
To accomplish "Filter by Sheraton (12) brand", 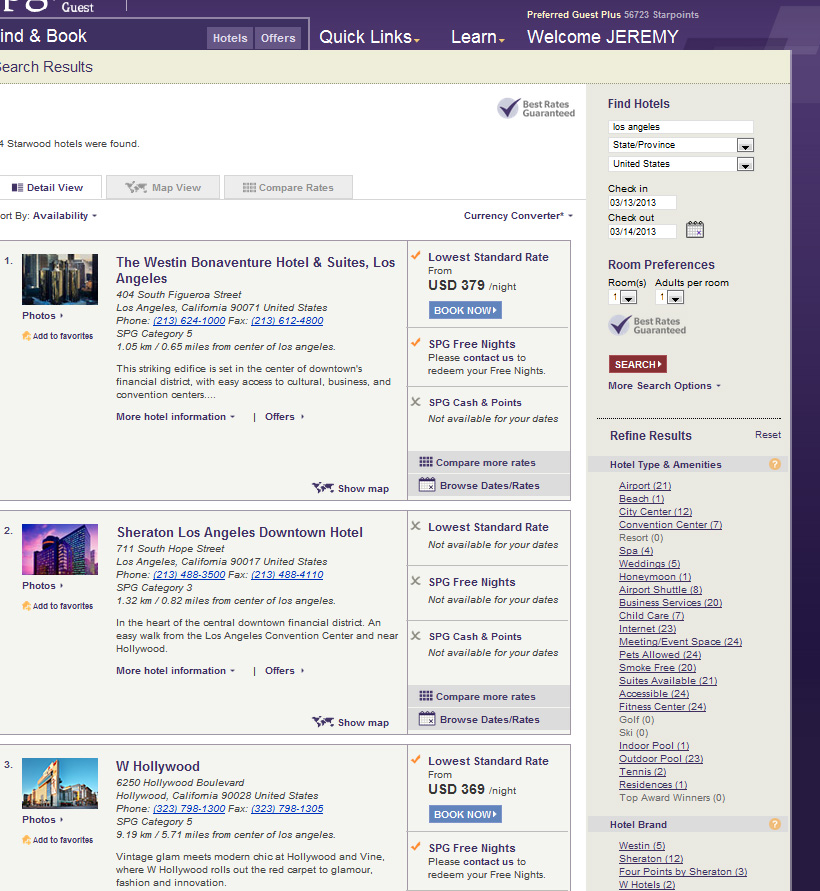I will pos(651,859).
